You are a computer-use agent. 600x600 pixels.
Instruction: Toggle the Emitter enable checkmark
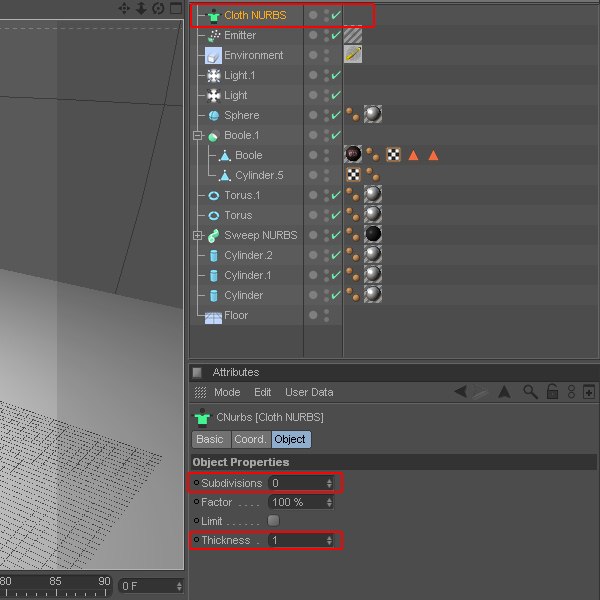tap(336, 35)
